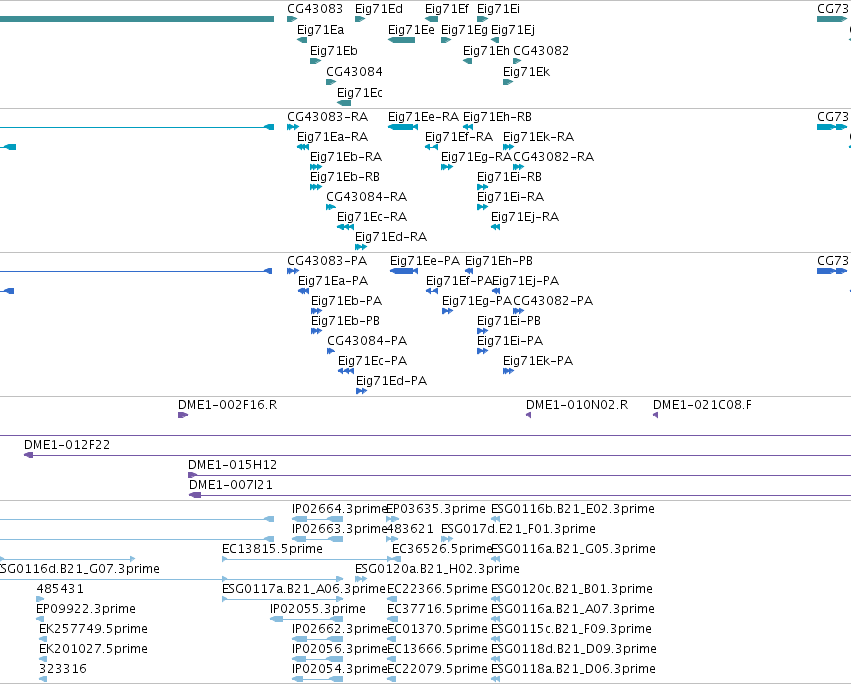Select the Eig71Ek gene label
851x684 pixels.
526,72
